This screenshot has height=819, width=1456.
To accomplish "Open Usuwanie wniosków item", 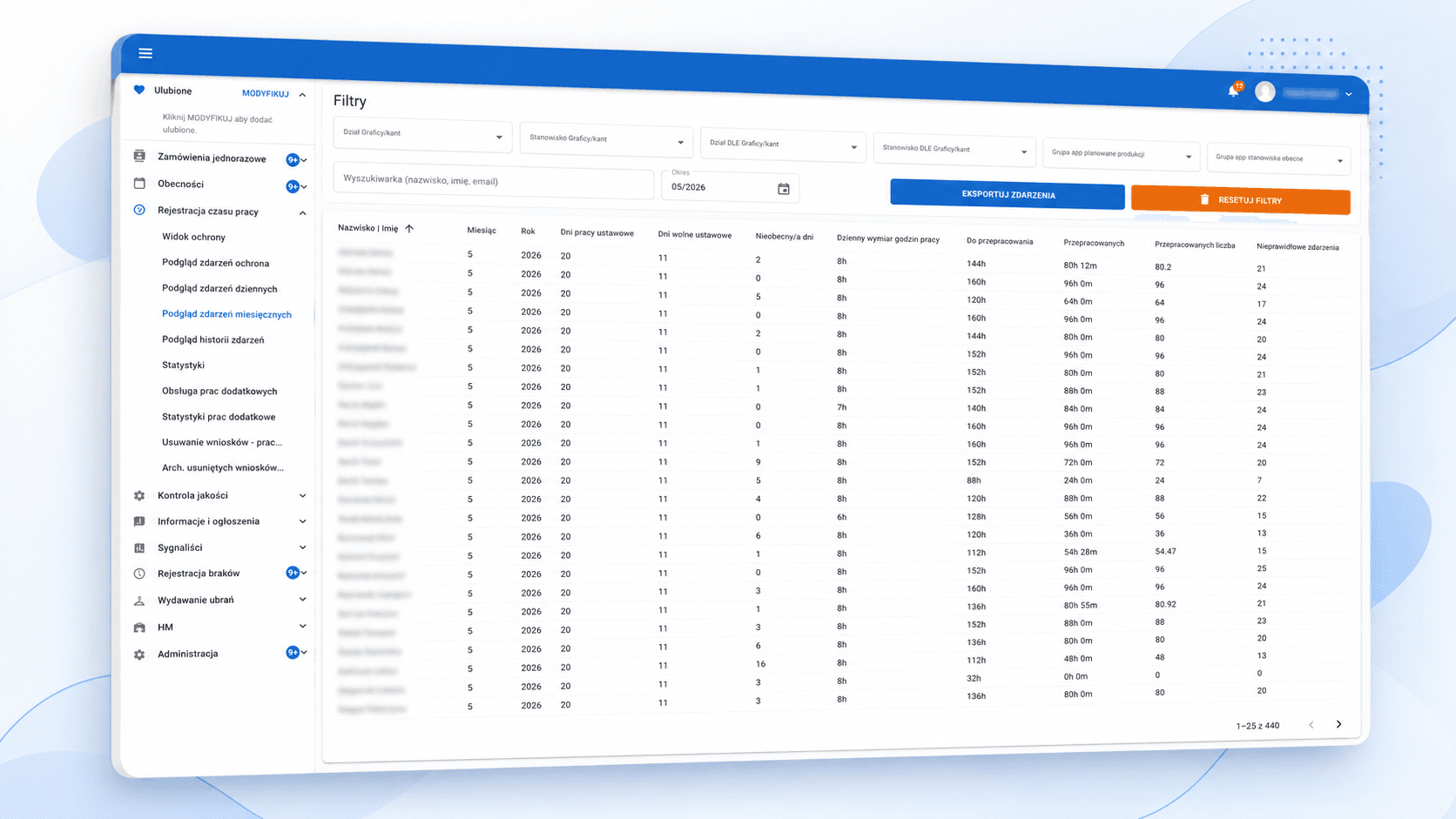I will [x=222, y=442].
